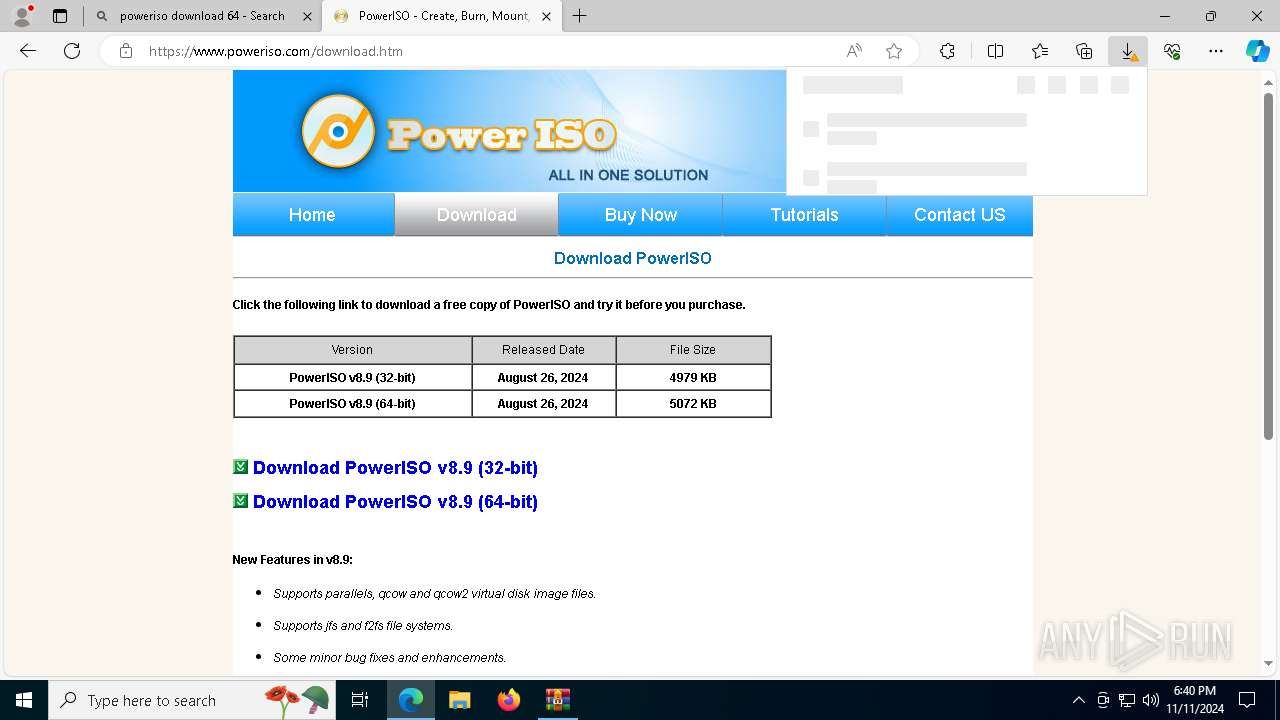Open the Extensions puzzle icon
Image resolution: width=1280 pixels, height=720 pixels.
(x=947, y=51)
